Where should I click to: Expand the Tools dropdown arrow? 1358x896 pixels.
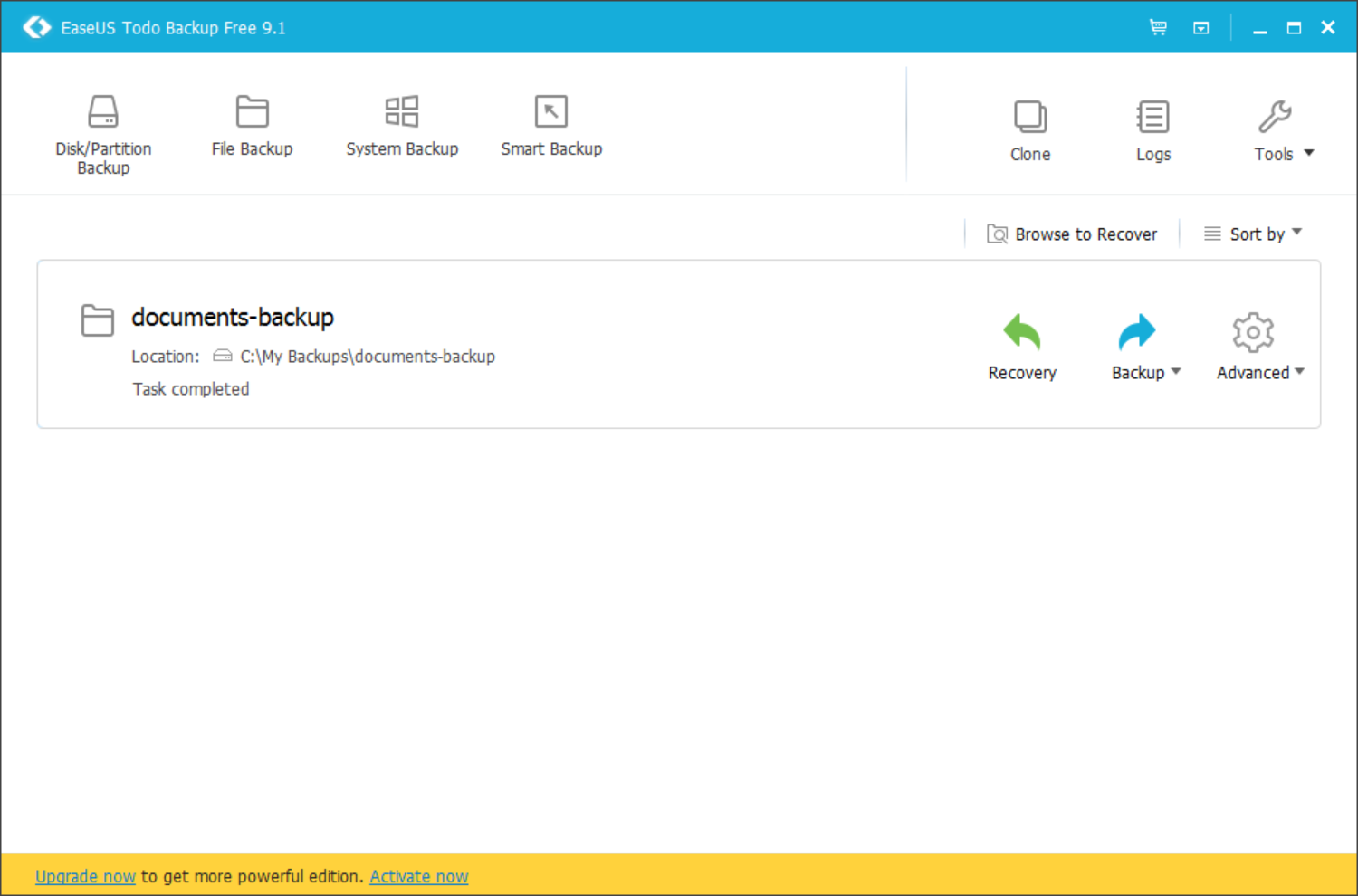(x=1309, y=153)
